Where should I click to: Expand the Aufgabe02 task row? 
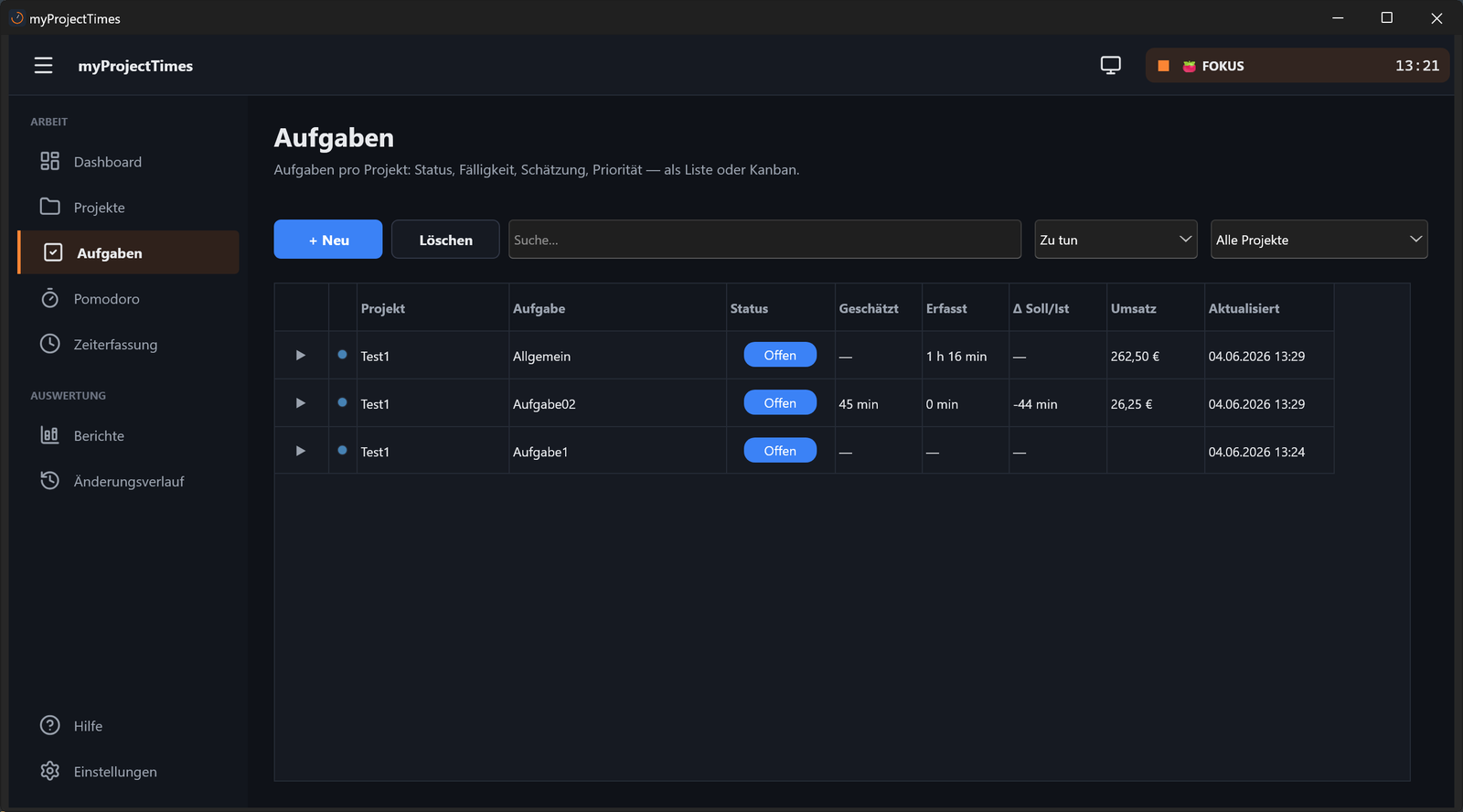click(x=300, y=403)
